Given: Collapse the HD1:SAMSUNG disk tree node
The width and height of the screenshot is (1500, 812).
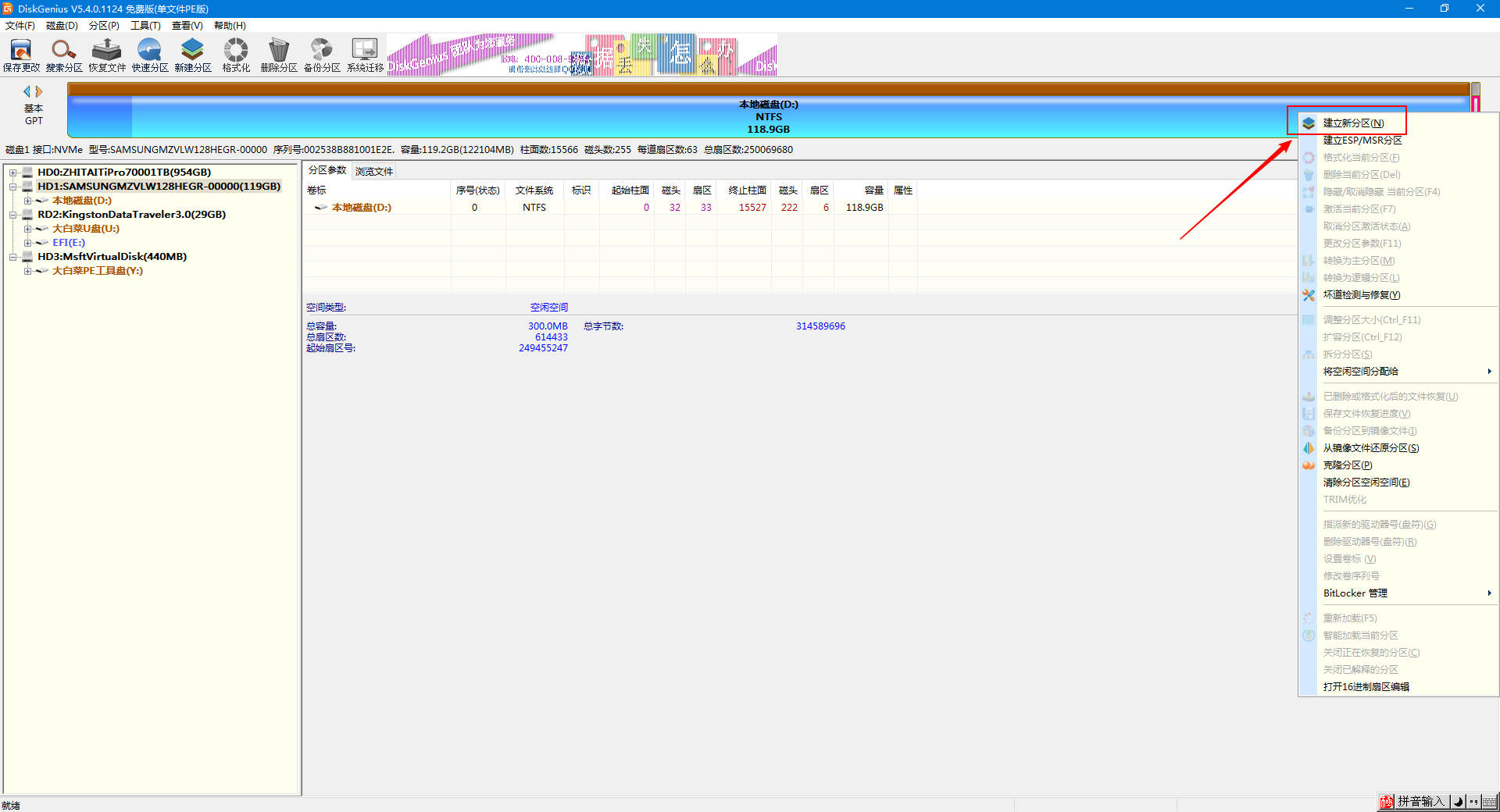Looking at the screenshot, I should (13, 187).
